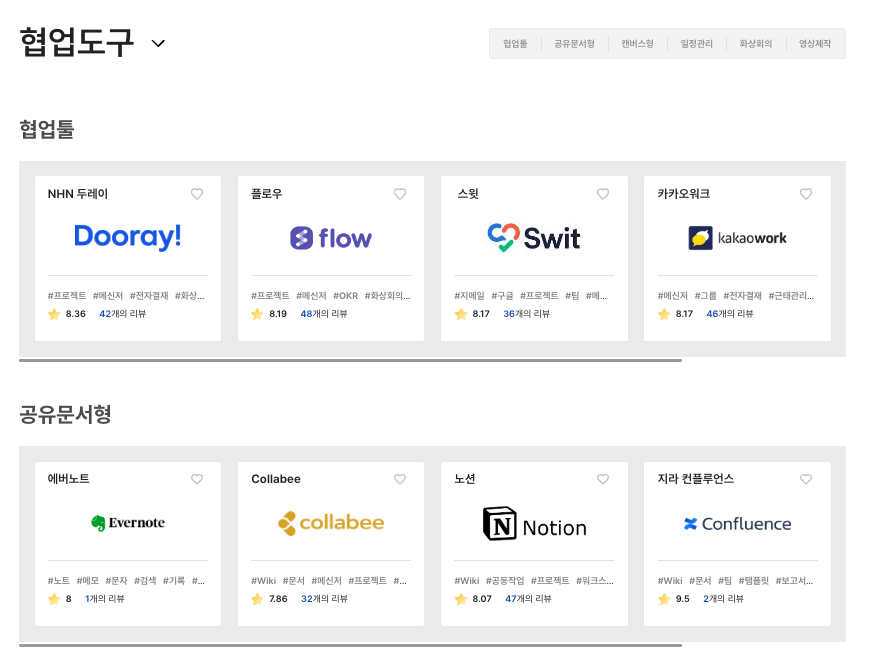Open the collabee logo
Screen dimensions: 873x661
[331, 523]
